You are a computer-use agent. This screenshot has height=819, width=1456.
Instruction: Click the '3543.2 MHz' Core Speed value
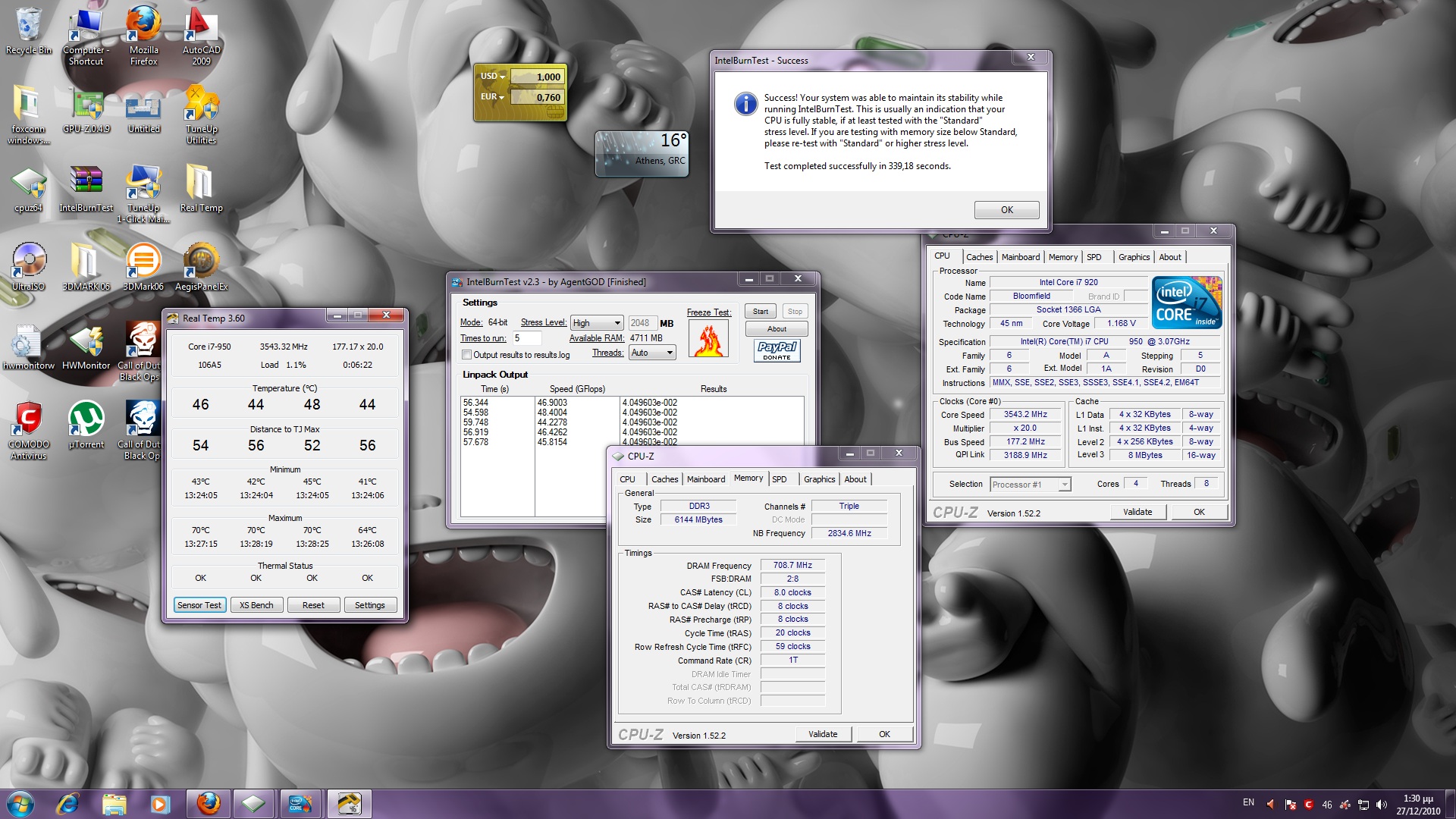[1025, 415]
